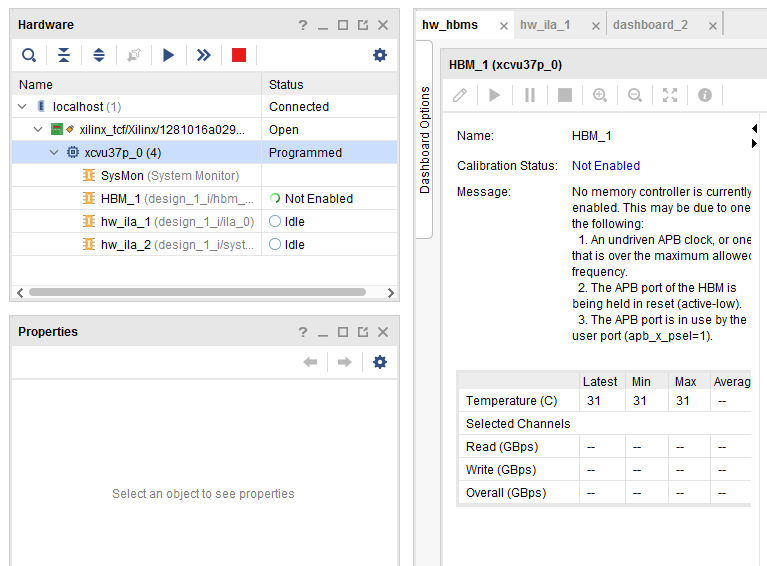Collapse the xcvu37p_0 device node
767x566 pixels.
(55, 152)
